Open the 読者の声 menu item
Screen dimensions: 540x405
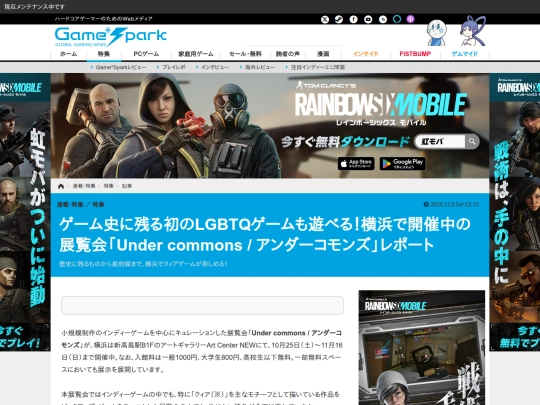coord(288,54)
